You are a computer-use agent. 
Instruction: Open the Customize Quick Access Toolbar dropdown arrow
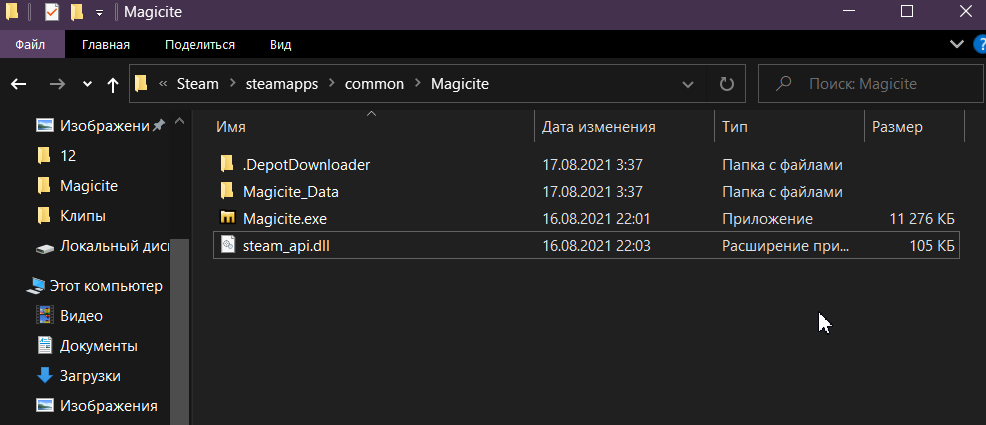[x=99, y=13]
